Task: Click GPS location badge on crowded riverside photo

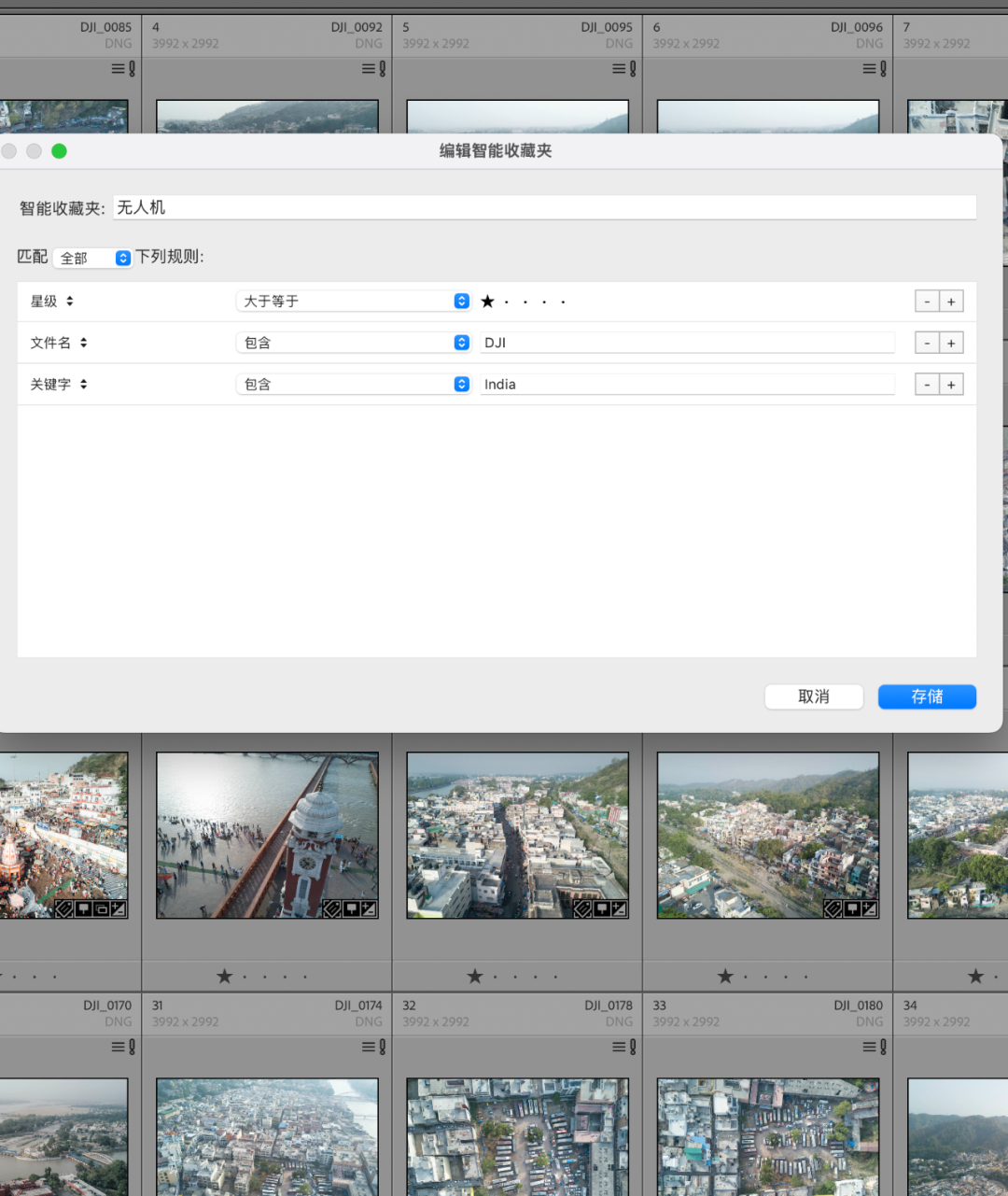Action: 83,908
